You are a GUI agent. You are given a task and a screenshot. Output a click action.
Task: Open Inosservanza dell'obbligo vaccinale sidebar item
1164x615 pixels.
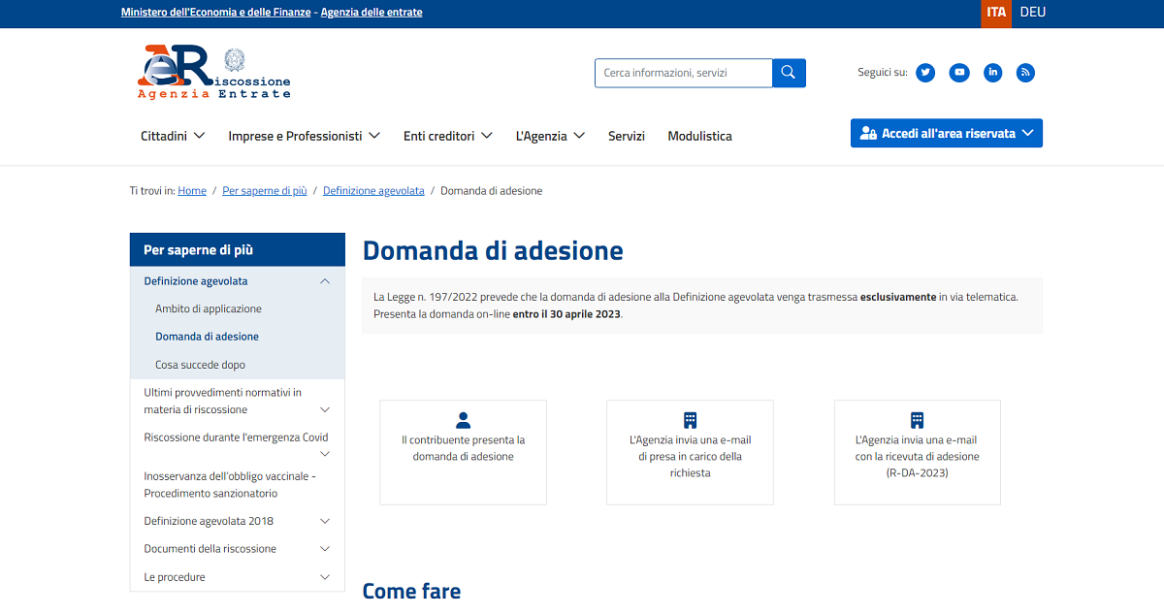[x=230, y=484]
